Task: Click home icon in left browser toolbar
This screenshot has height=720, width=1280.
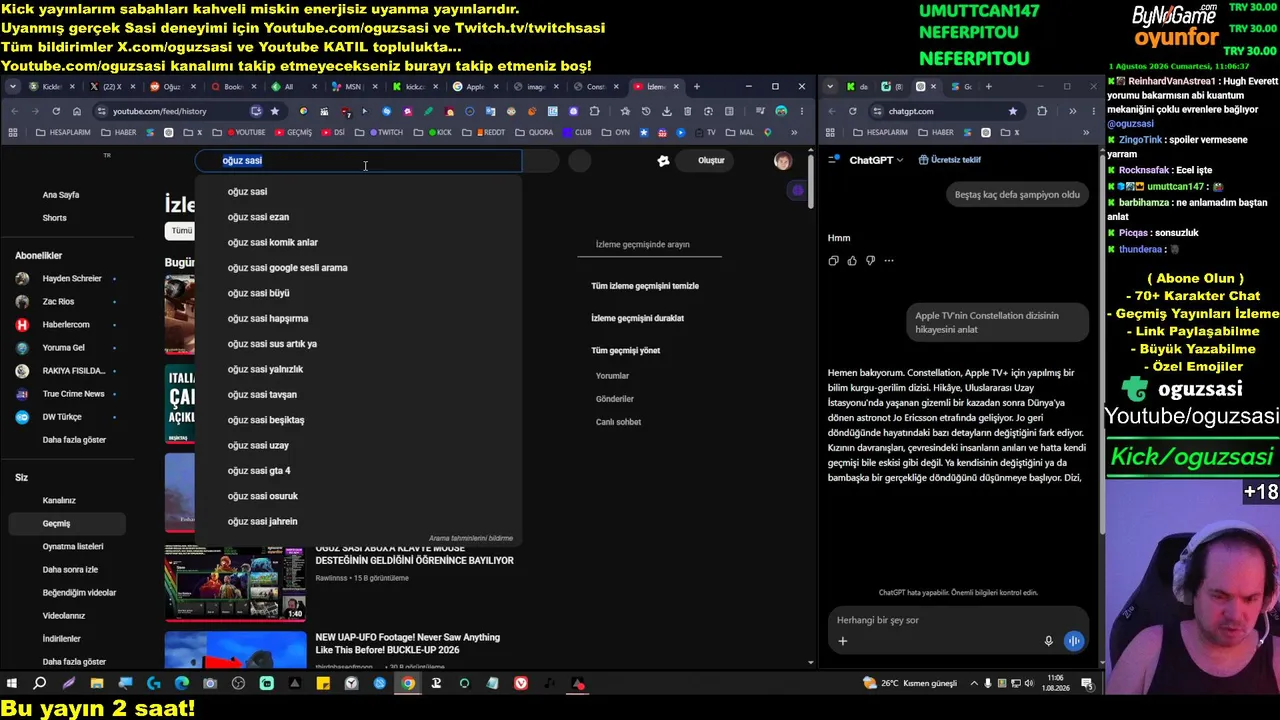Action: tap(77, 111)
